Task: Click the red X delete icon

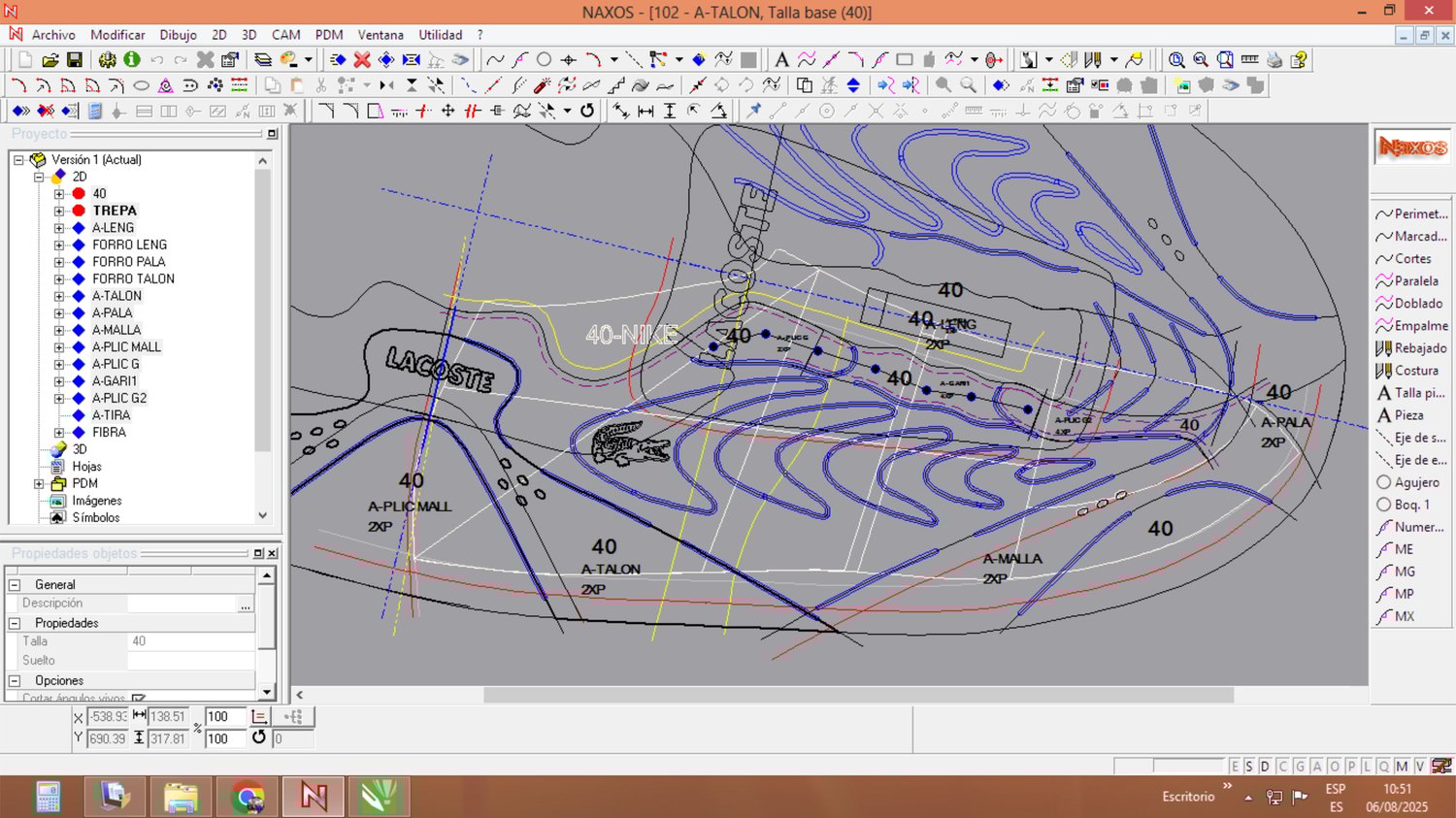Action: point(362,60)
